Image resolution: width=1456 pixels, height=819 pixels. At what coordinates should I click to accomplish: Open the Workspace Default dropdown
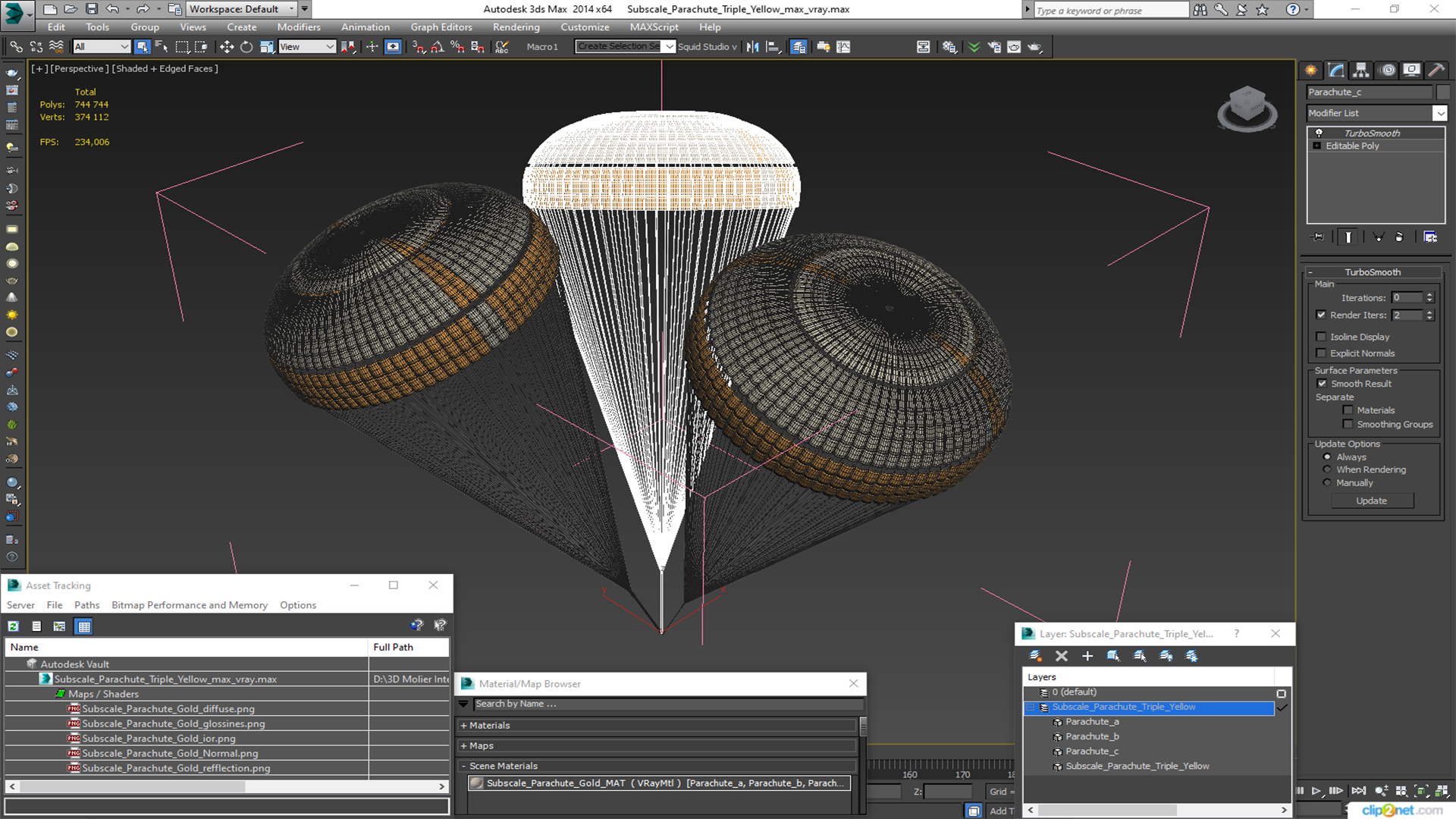tap(242, 9)
